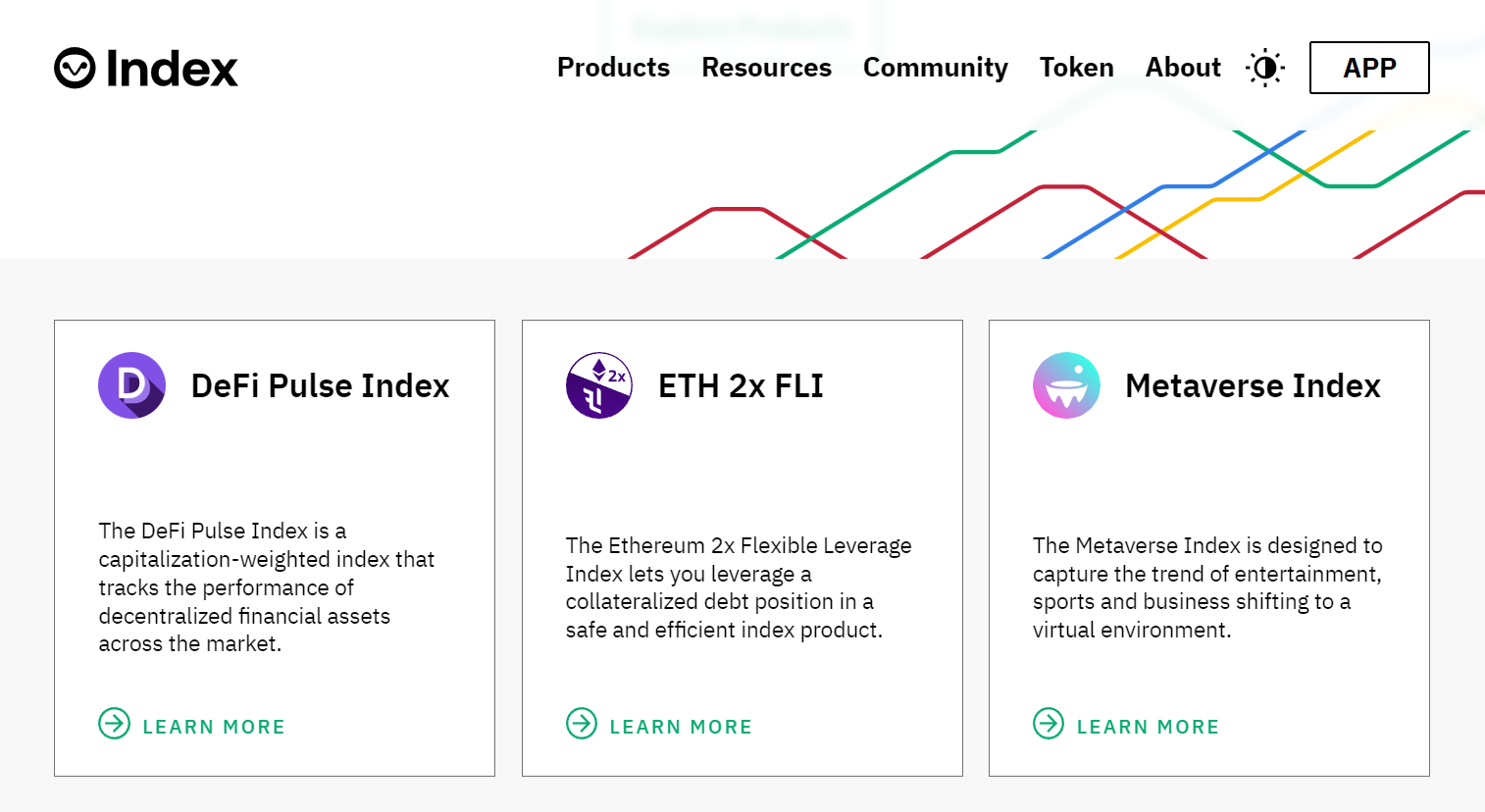Click the Metaverse Index Learn More arrow icon

tap(1049, 724)
